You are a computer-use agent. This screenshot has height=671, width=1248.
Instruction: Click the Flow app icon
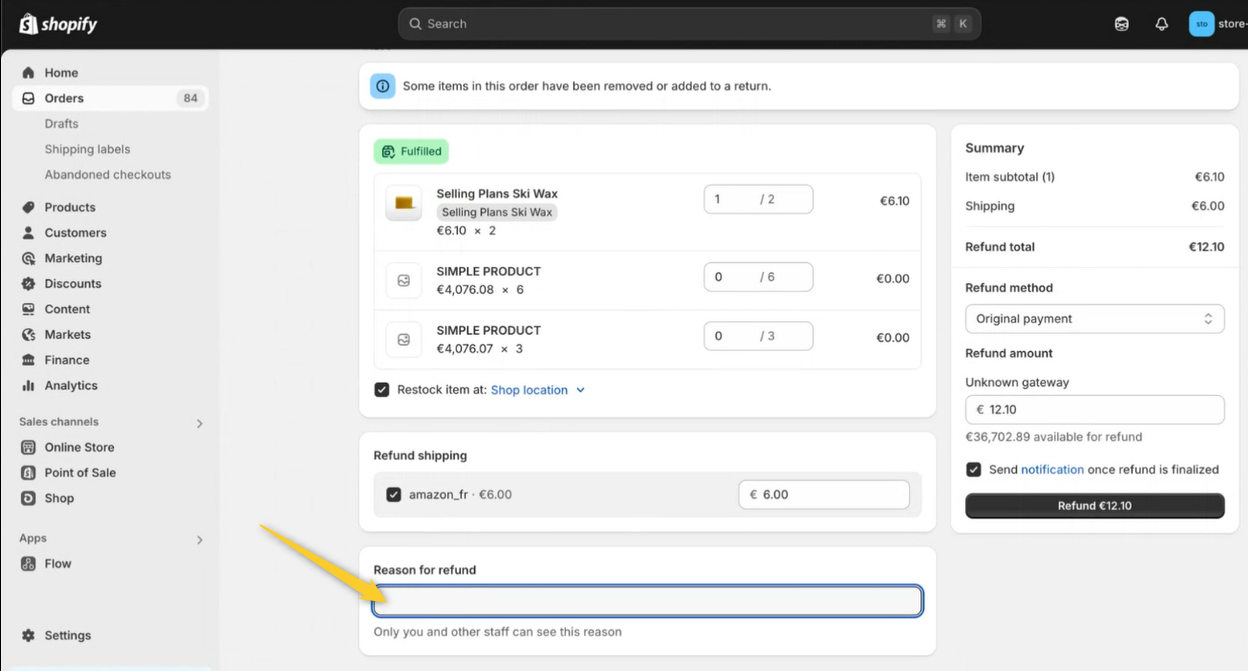28,564
